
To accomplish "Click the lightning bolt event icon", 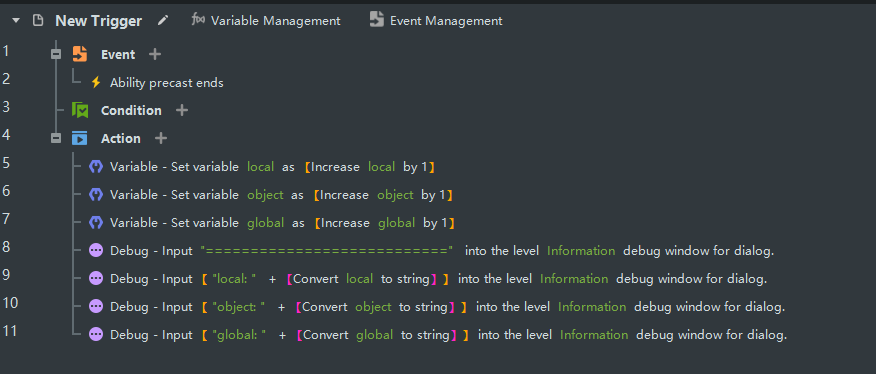I will 96,83.
